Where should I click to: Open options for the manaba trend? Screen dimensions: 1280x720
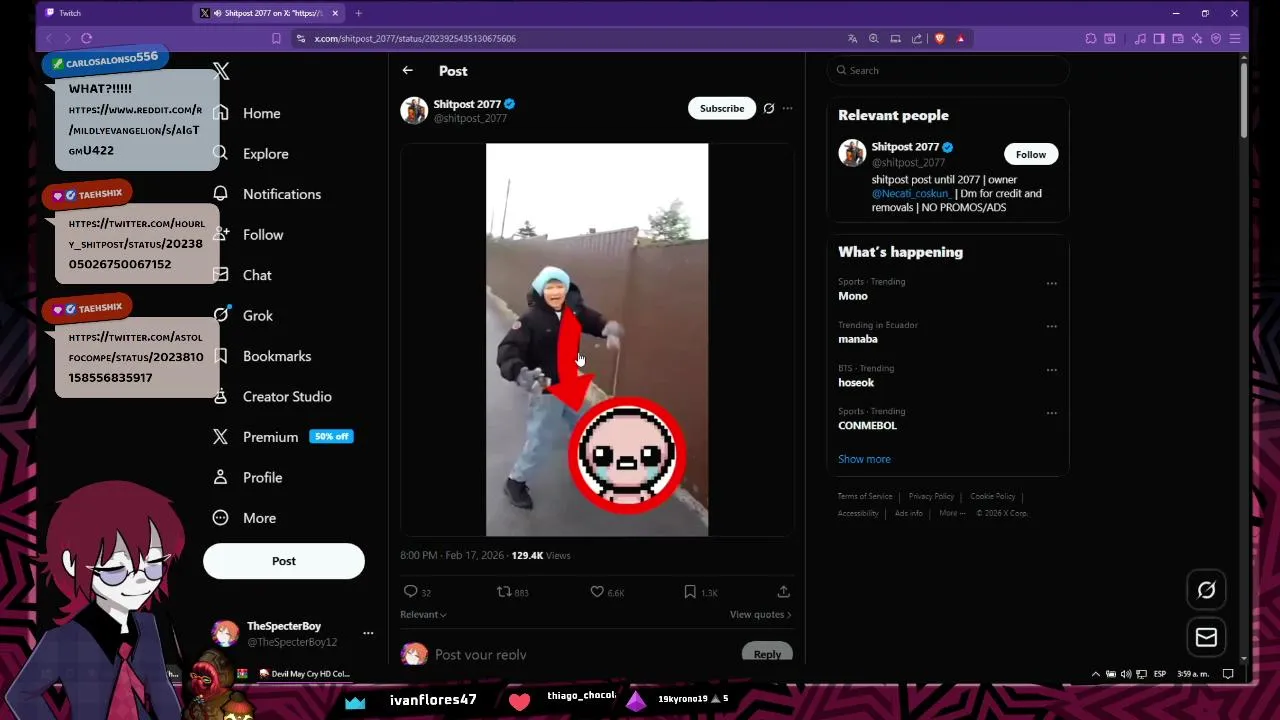click(1051, 326)
